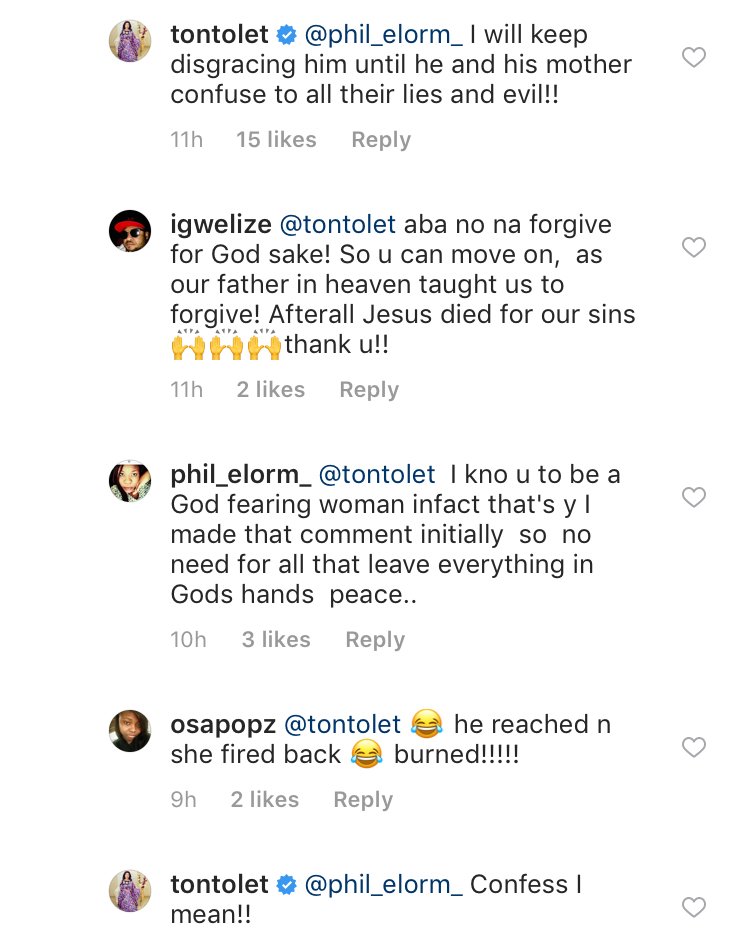
Task: Open the @tontolet mention in osapopz's comment
Action: click(343, 724)
